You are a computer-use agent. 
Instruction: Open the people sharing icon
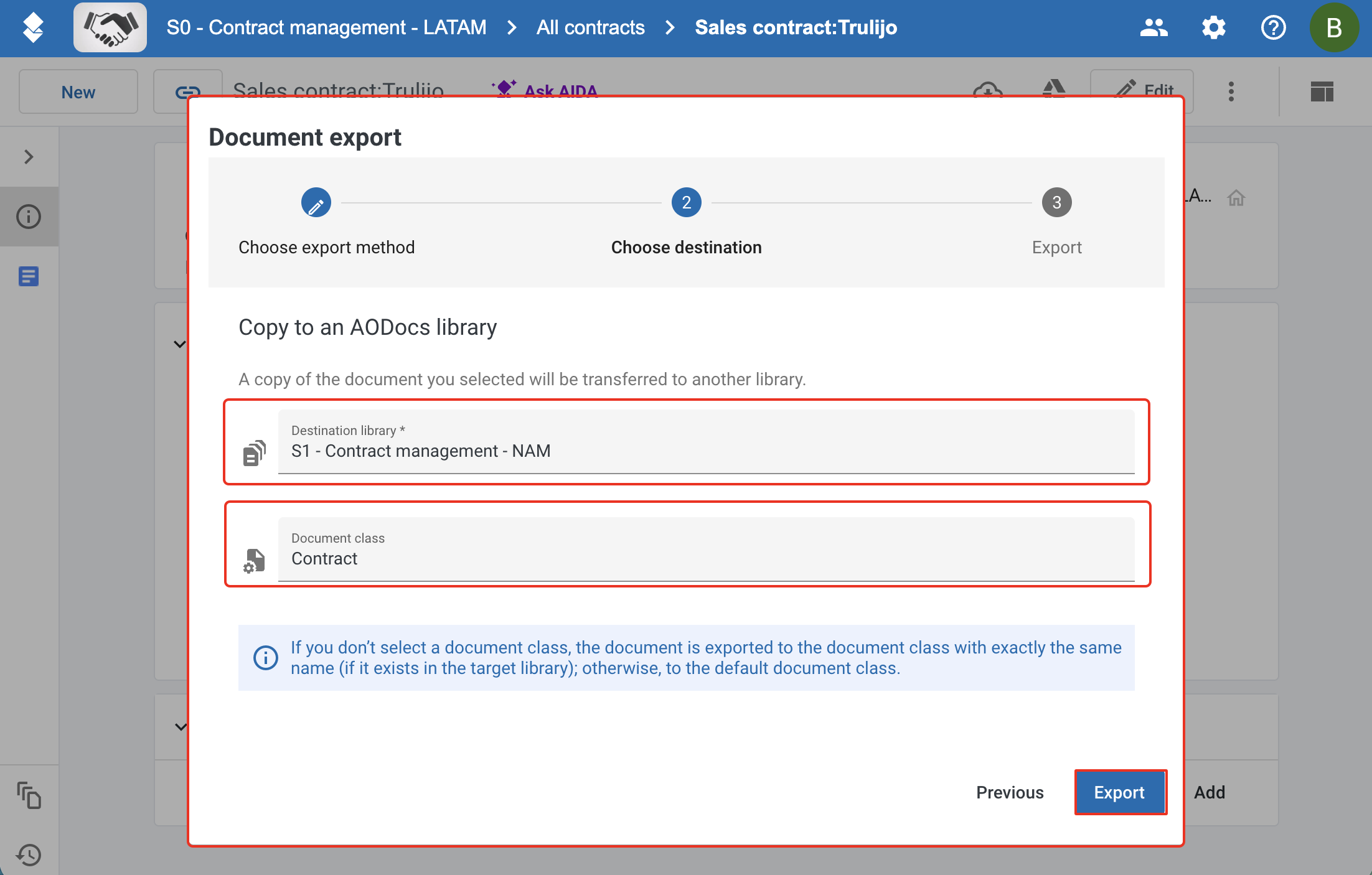coord(1154,27)
